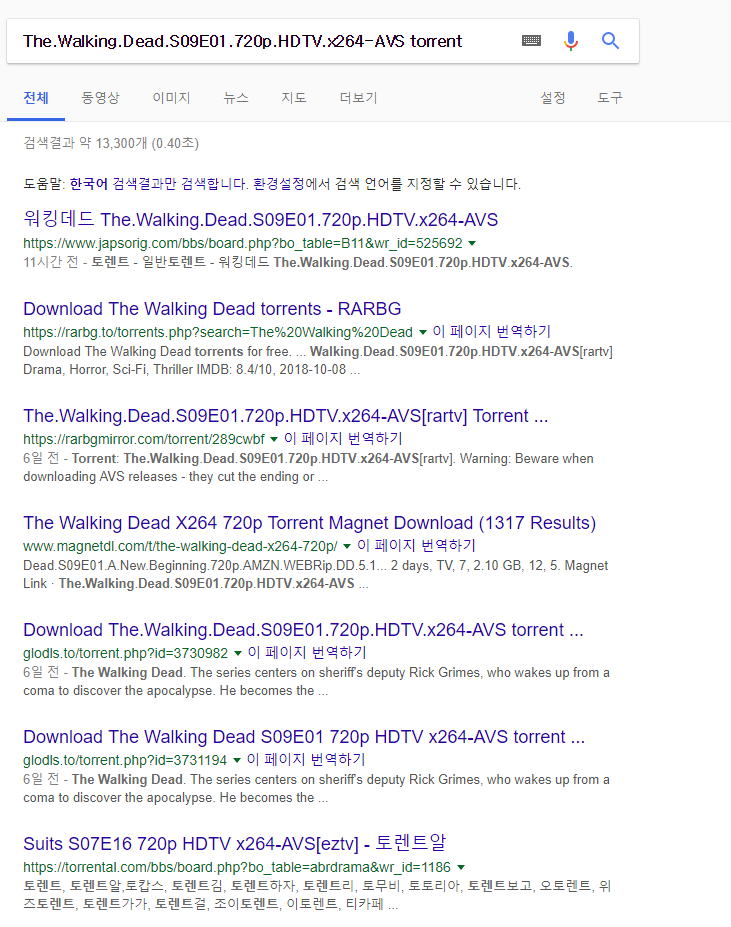Open Download The Walking Dead torrents - RARBG

click(212, 309)
